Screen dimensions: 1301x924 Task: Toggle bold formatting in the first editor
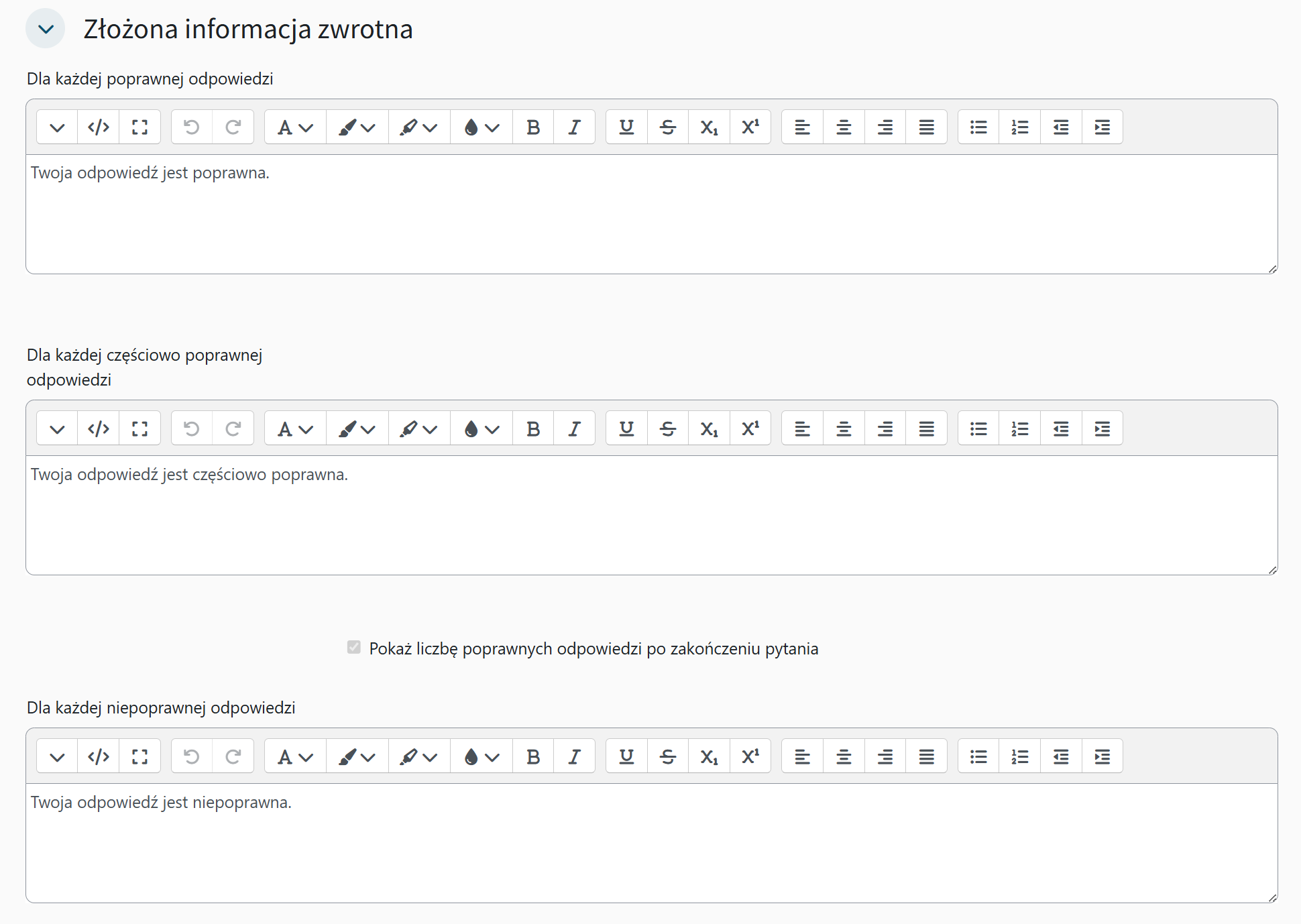point(532,126)
